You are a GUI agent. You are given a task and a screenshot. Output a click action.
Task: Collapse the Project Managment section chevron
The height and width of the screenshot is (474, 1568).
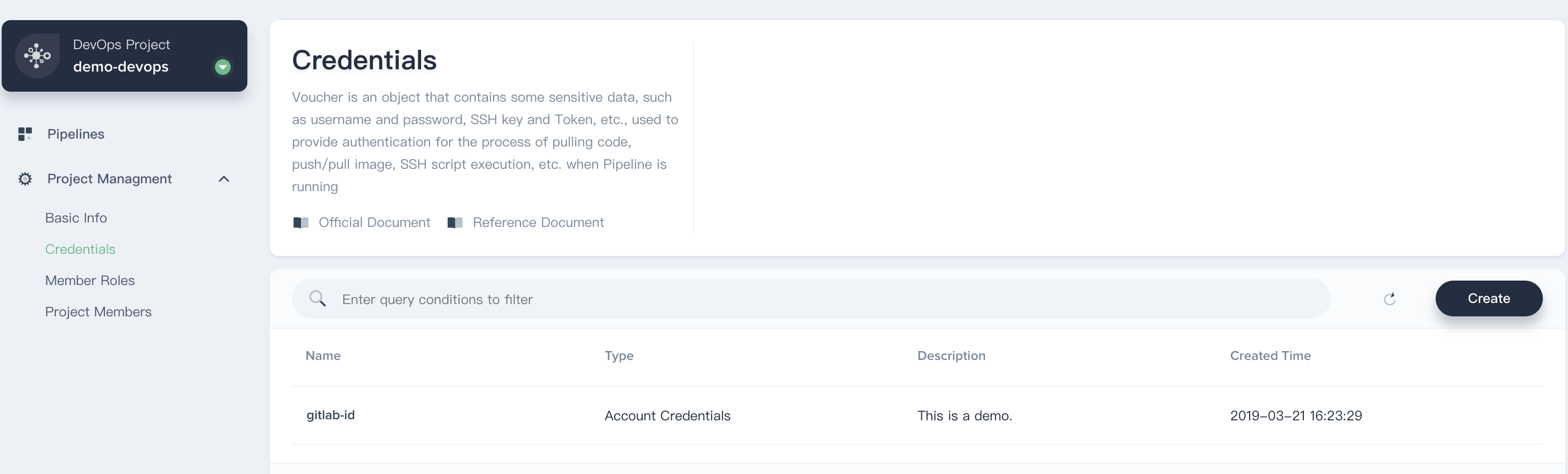[224, 178]
